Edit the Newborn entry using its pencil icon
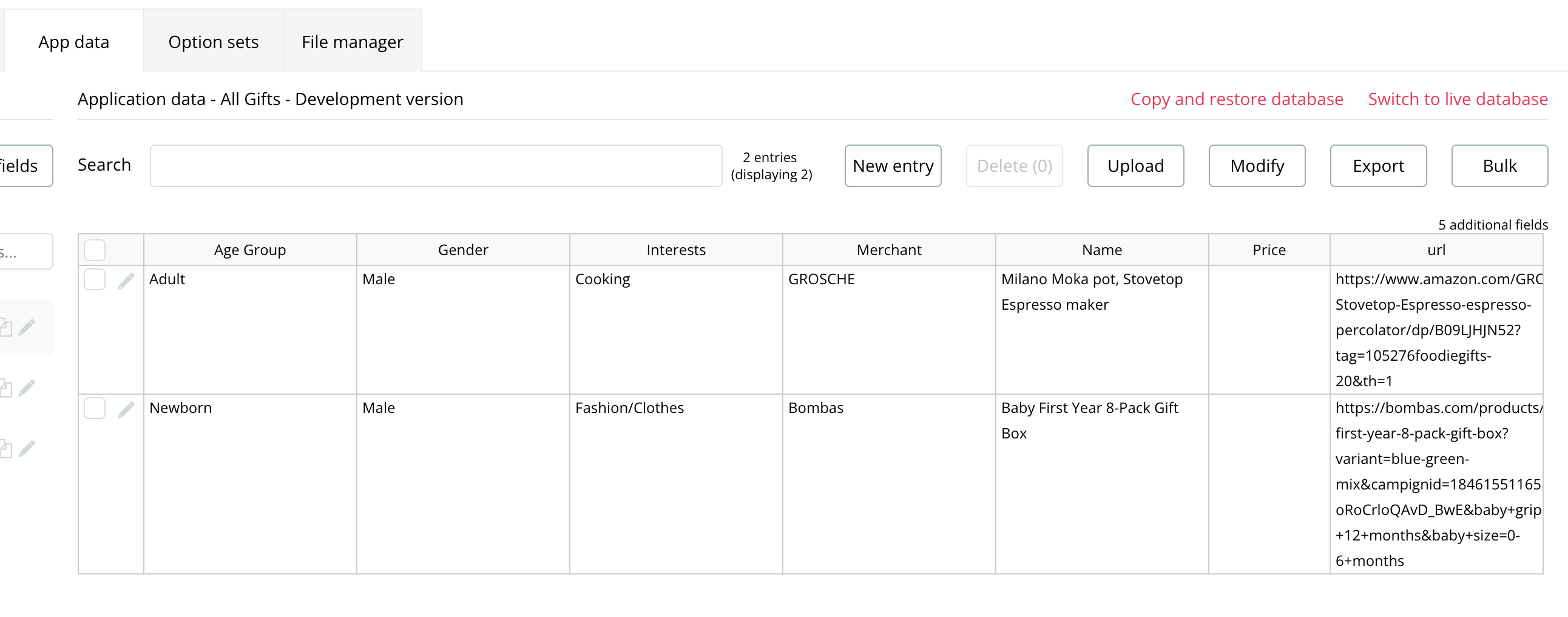Image resolution: width=1568 pixels, height=617 pixels. [126, 409]
